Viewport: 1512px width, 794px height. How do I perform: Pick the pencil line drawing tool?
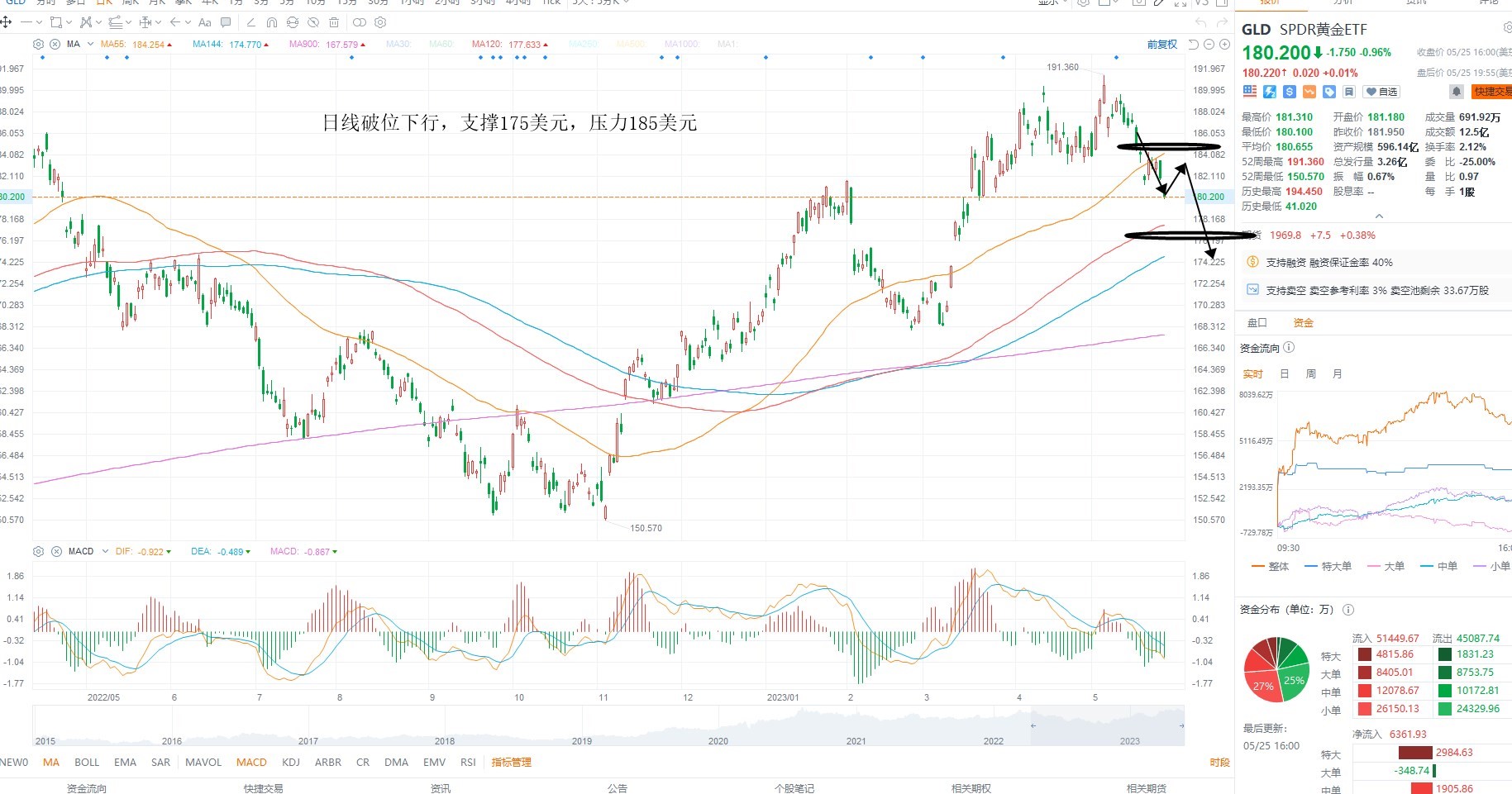pos(251,22)
